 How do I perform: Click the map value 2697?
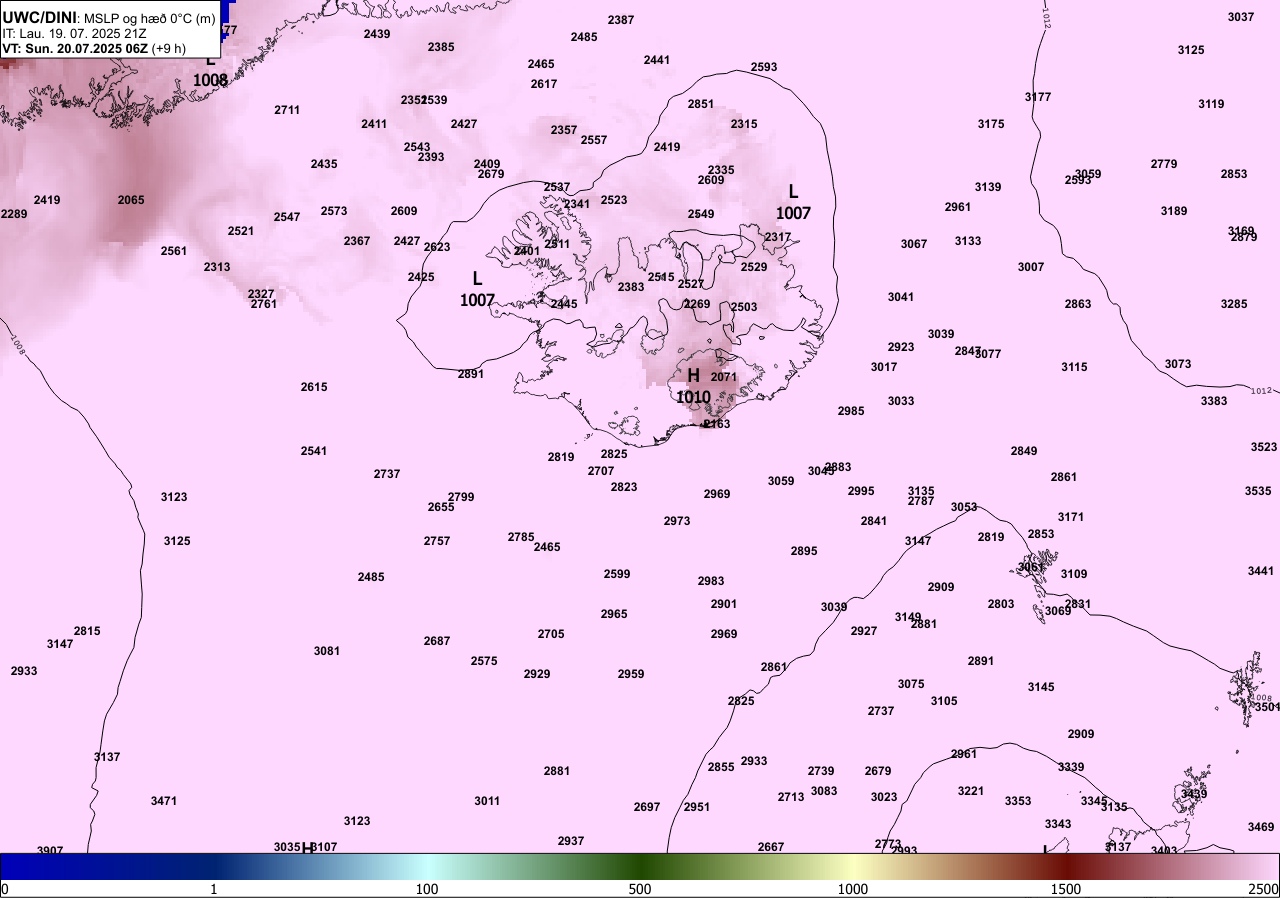[x=647, y=807]
